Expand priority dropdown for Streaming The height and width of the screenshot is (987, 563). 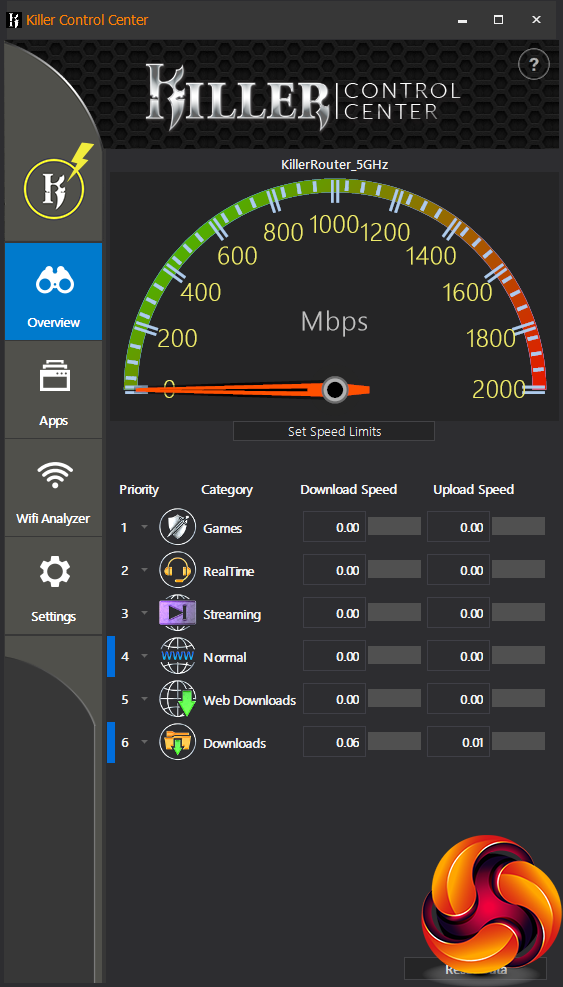pyautogui.click(x=144, y=613)
